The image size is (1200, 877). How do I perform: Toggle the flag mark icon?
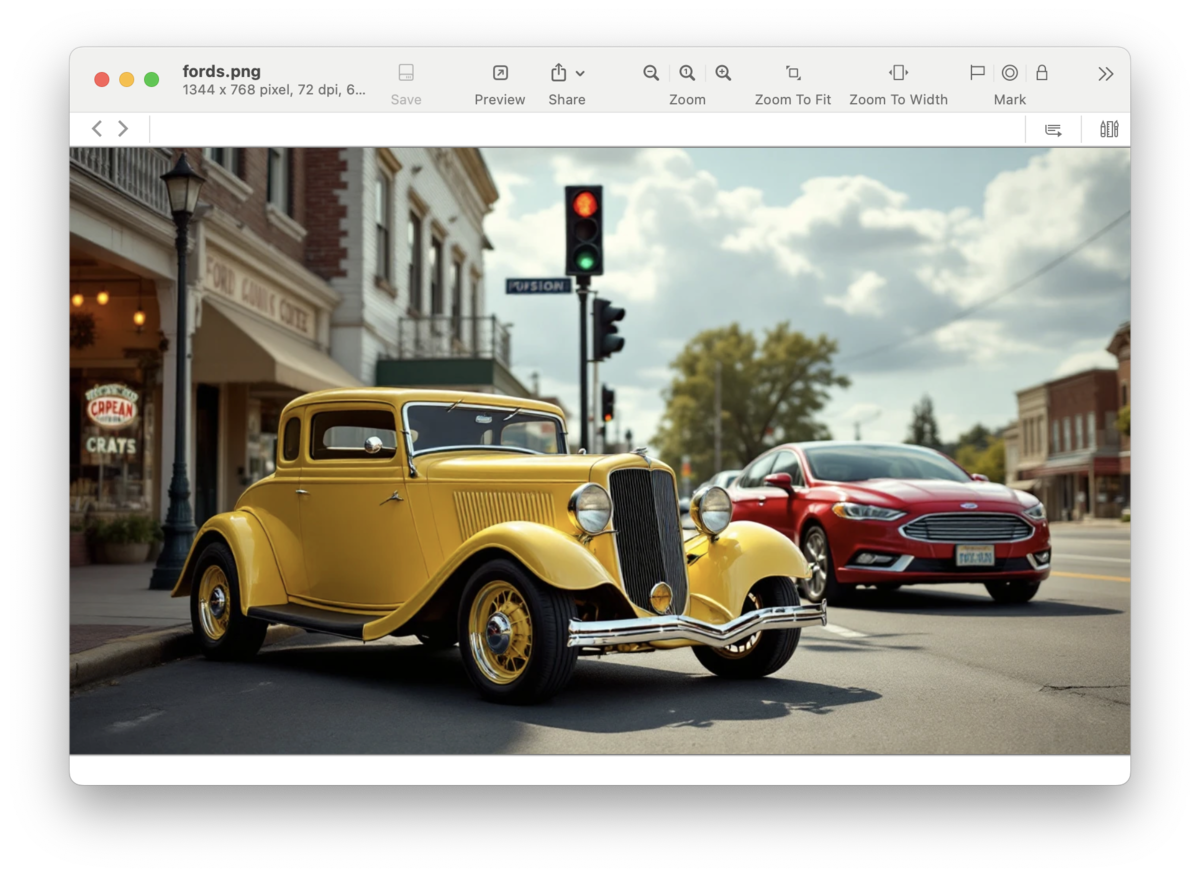(977, 73)
